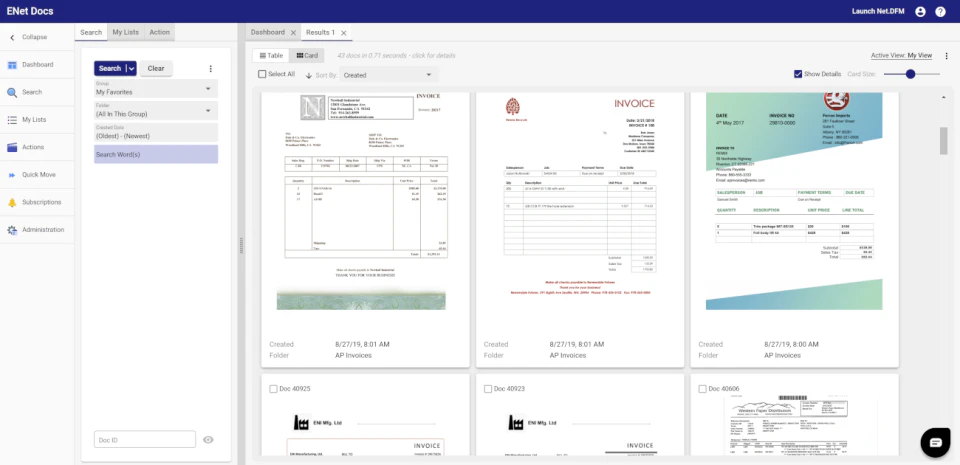Screen dimensions: 960x465
Task: Switch to Action tab
Action: (160, 32)
